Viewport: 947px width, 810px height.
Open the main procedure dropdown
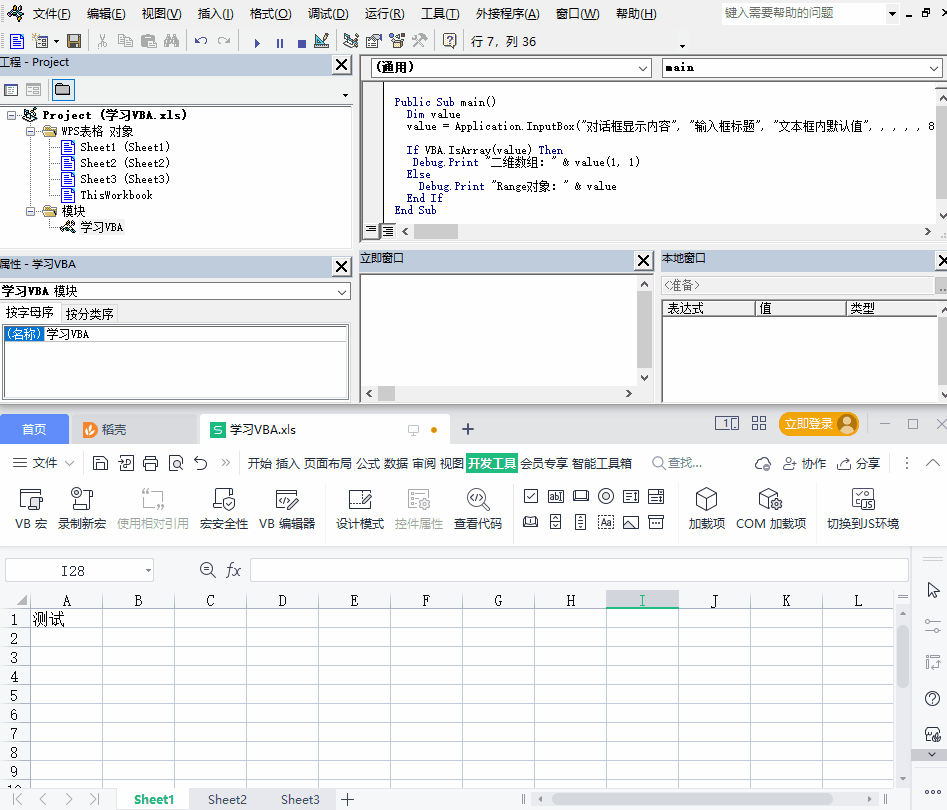(x=934, y=68)
